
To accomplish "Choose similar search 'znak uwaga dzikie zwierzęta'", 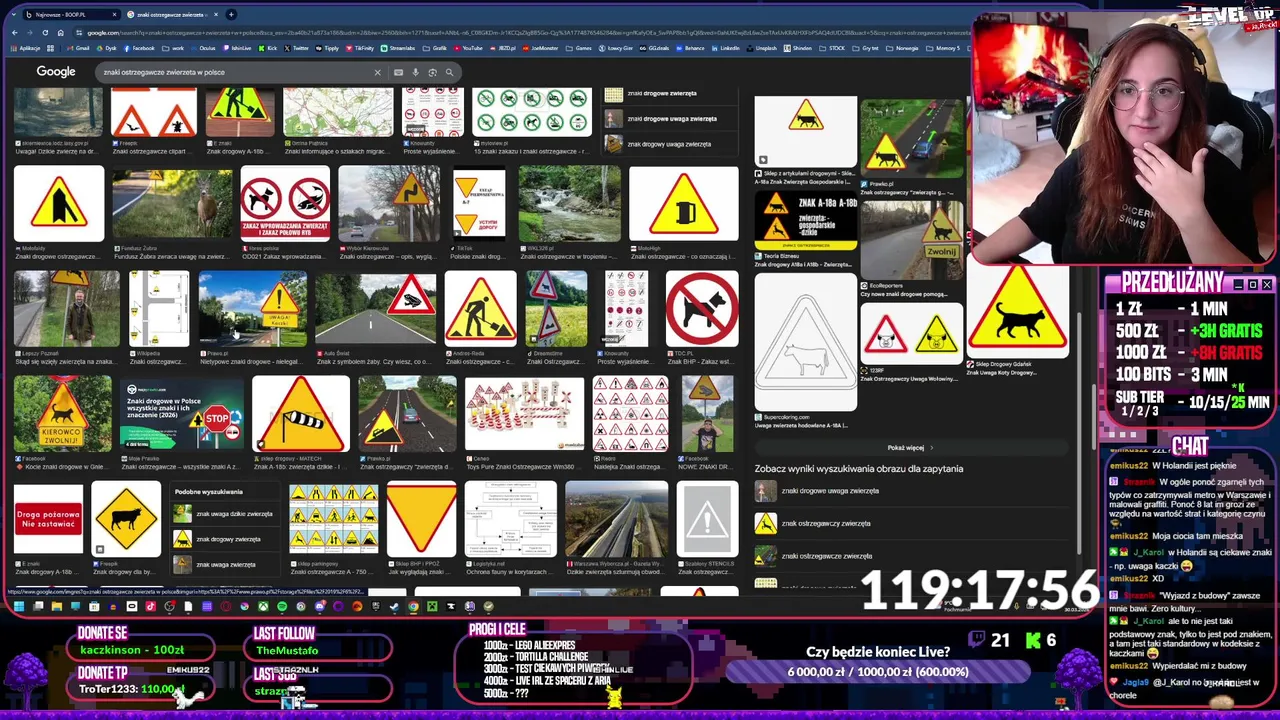I will [x=222, y=514].
